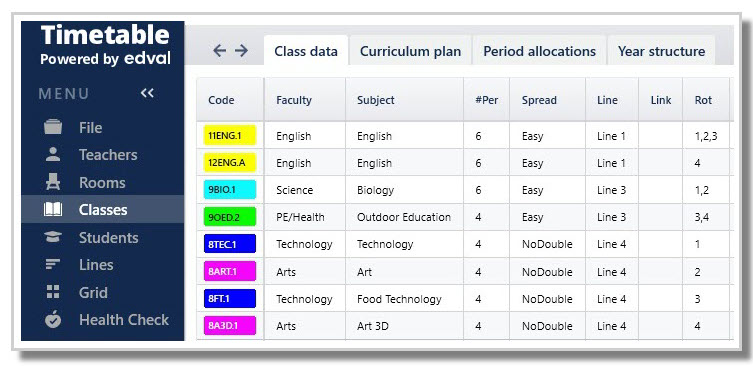
Task: Click the Lines stacked-bars icon
Action: tap(53, 265)
